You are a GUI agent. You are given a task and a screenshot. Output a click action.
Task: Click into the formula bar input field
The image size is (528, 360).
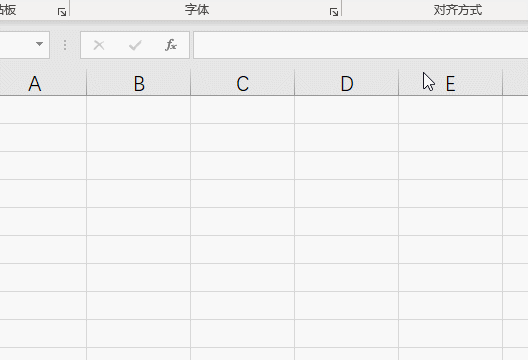pyautogui.click(x=360, y=45)
